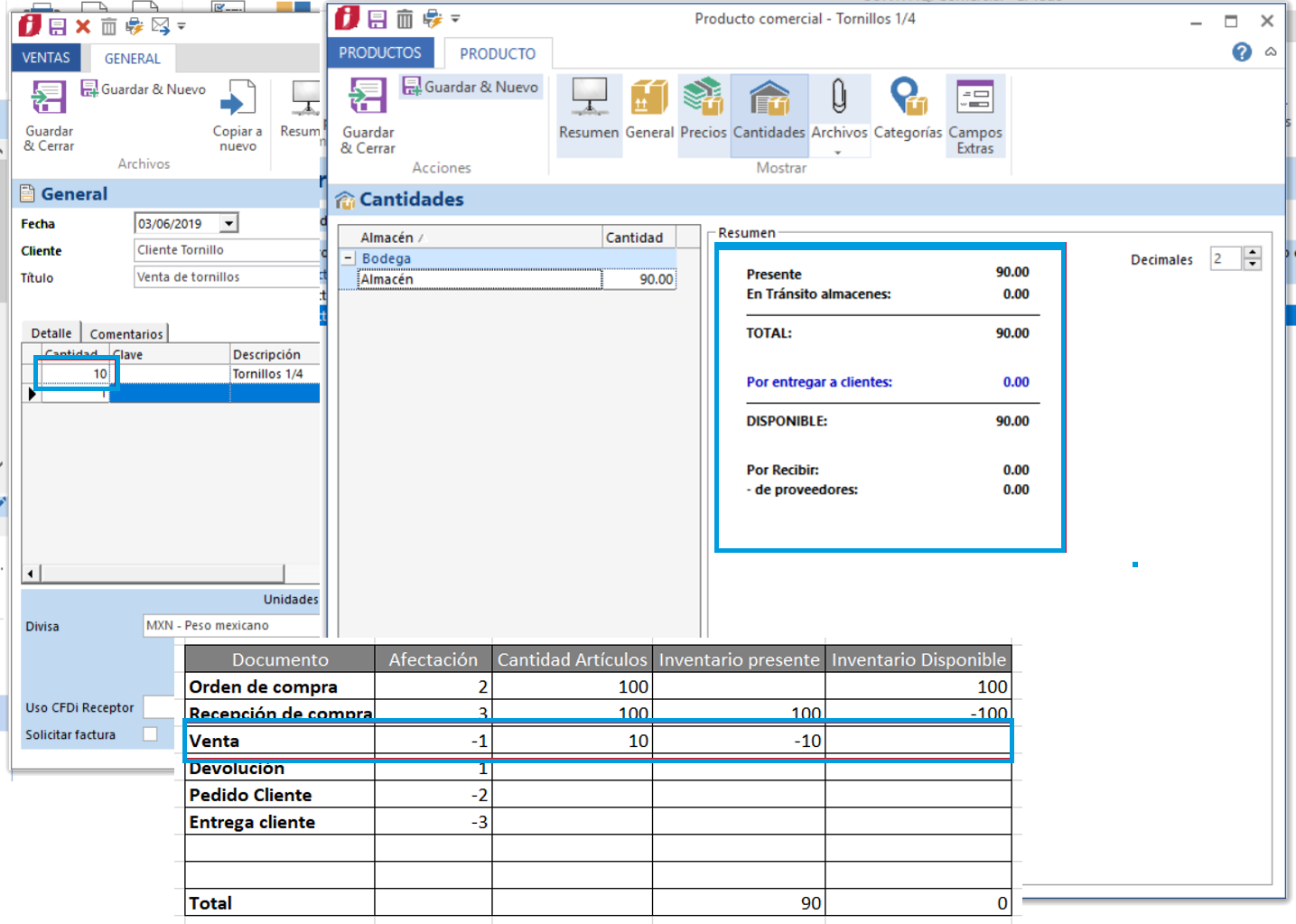Viewport: 1296px width, 924px height.
Task: Collapse the Bodega tree node
Action: pyautogui.click(x=348, y=258)
